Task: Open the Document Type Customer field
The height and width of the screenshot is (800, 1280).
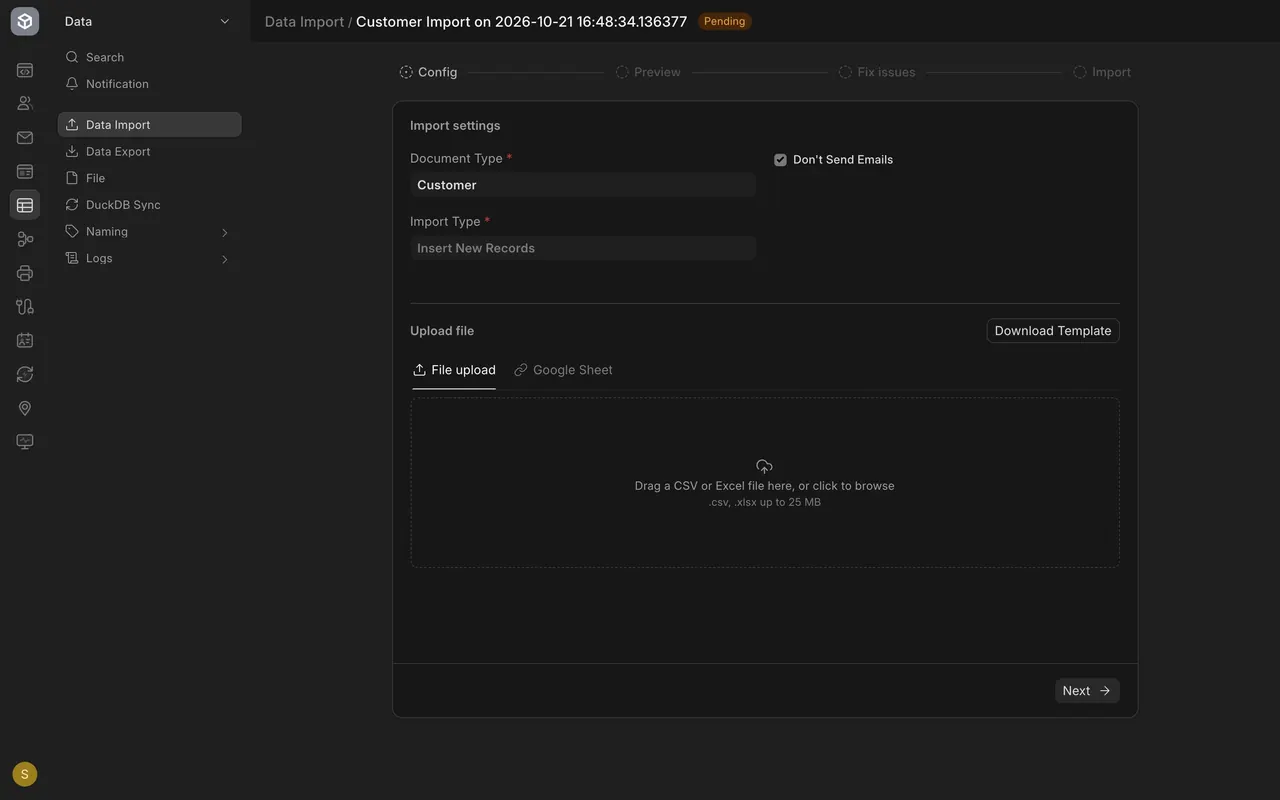Action: [583, 185]
